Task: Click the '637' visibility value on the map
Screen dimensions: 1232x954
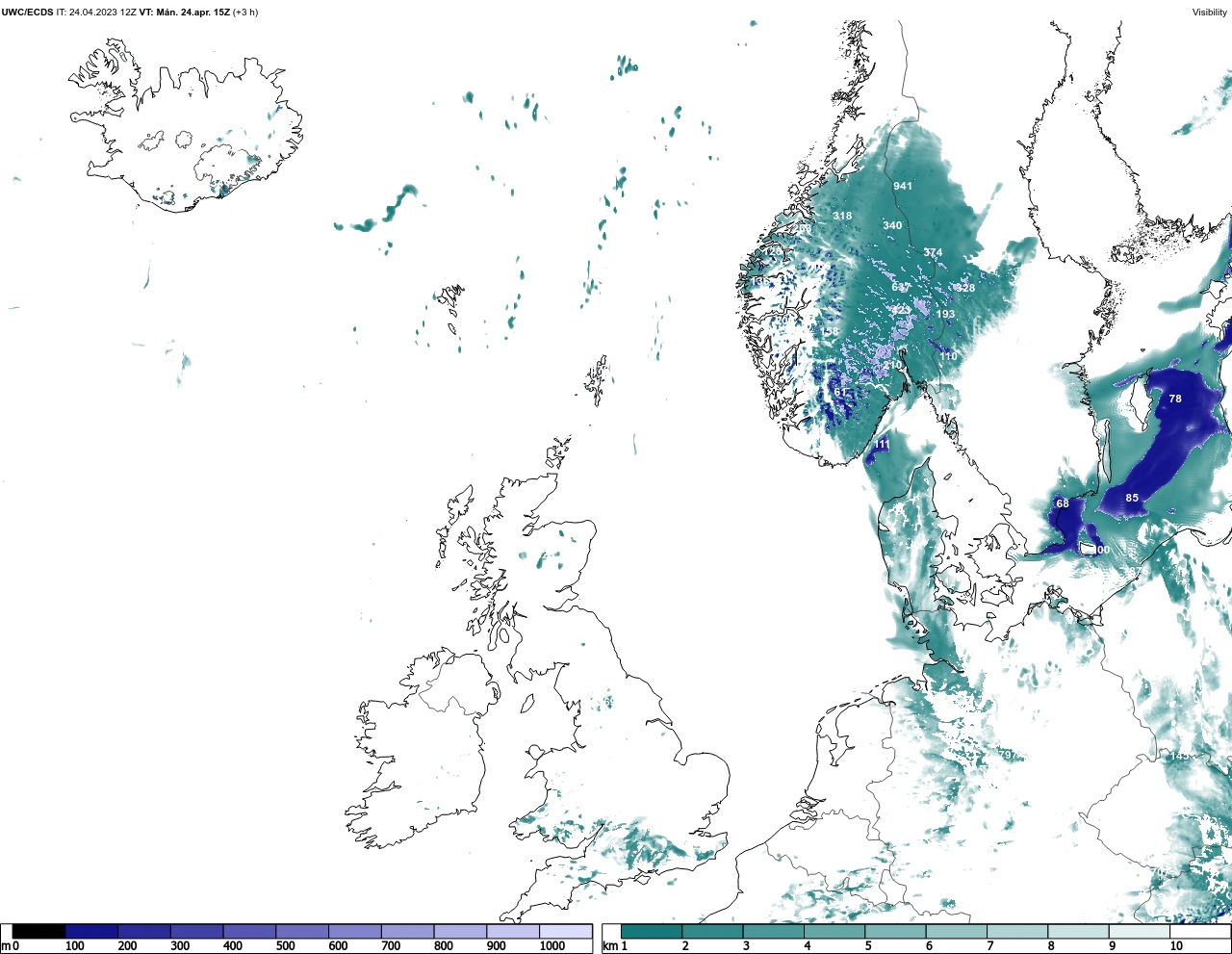Action: coord(901,288)
